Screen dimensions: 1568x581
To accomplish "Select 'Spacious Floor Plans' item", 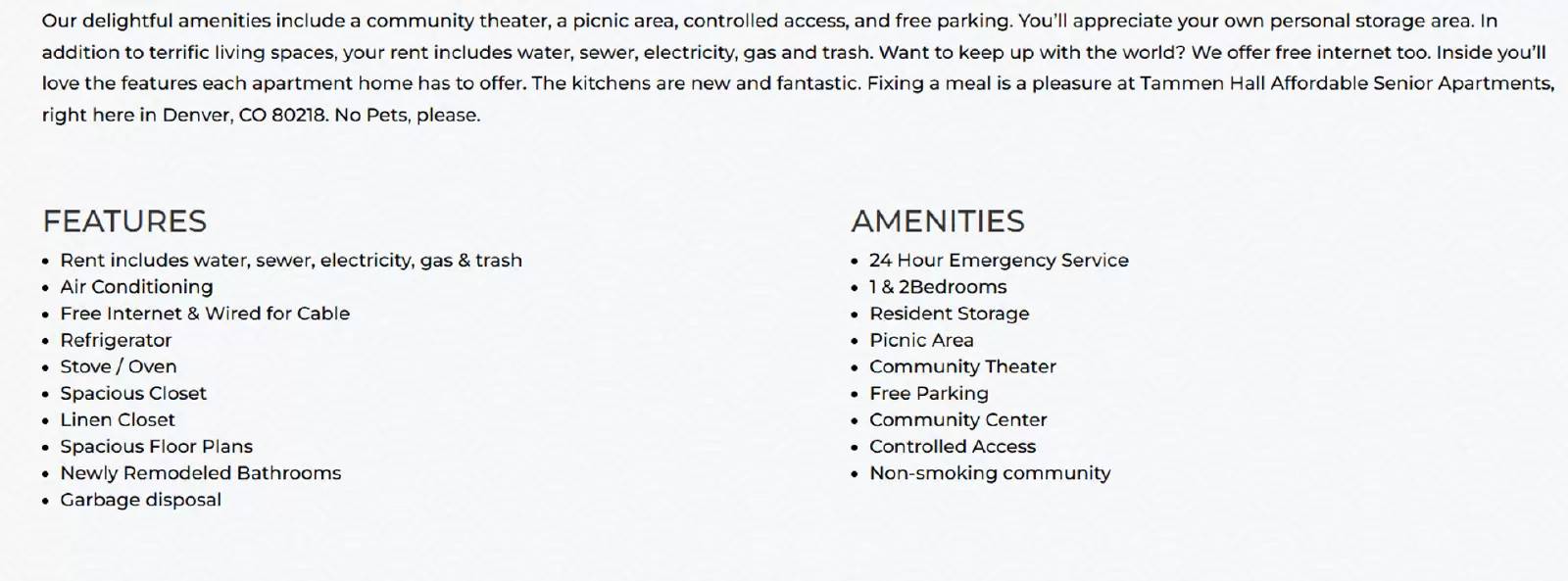I will tap(157, 446).
